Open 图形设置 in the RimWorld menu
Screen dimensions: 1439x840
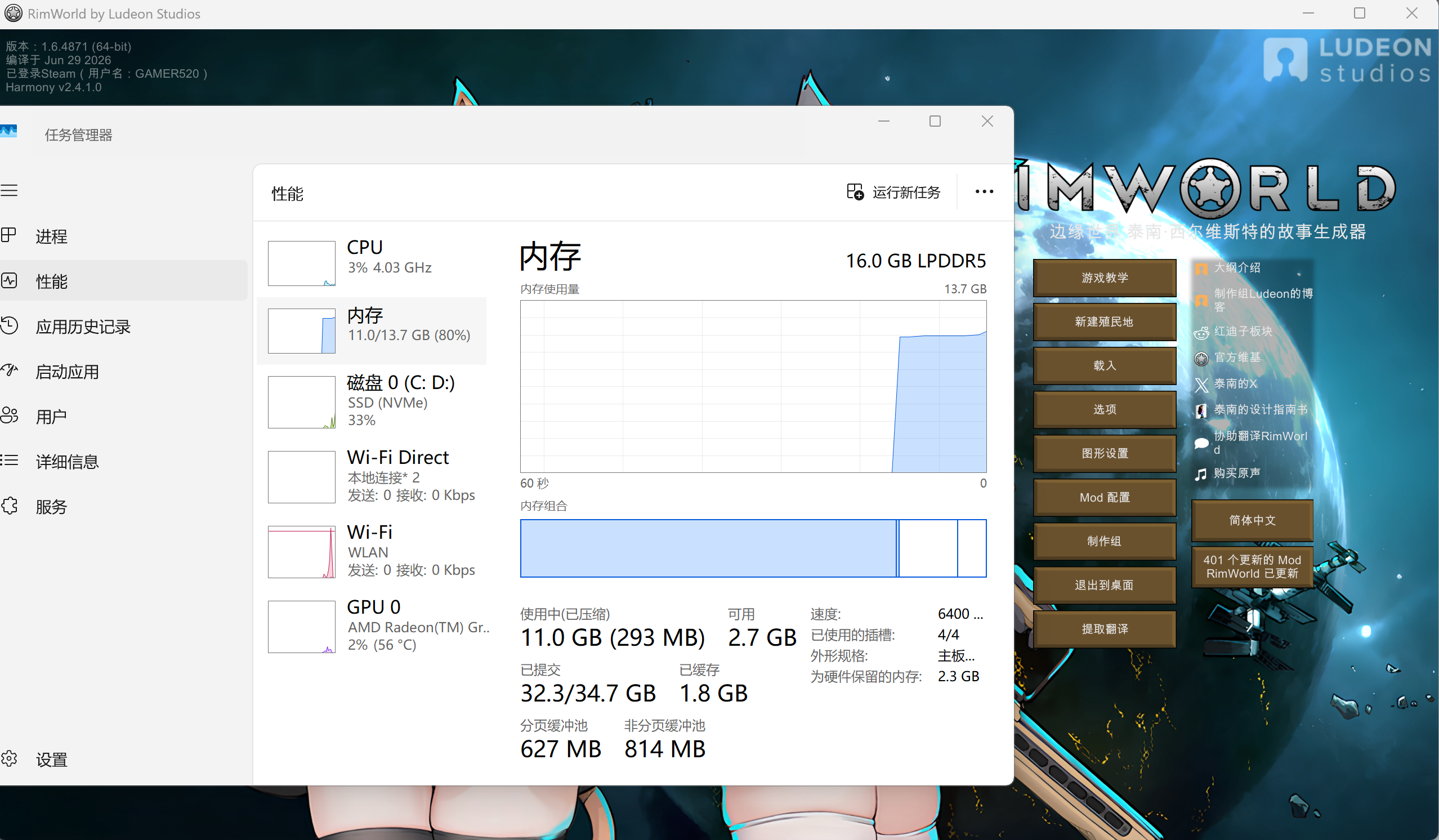coord(1104,453)
